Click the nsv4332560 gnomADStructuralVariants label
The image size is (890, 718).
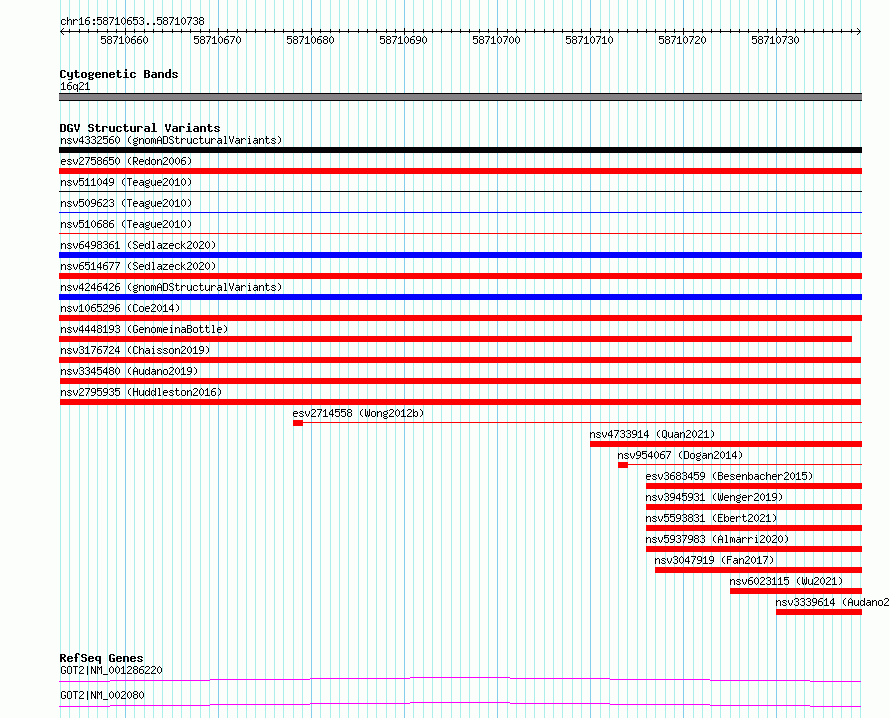171,140
